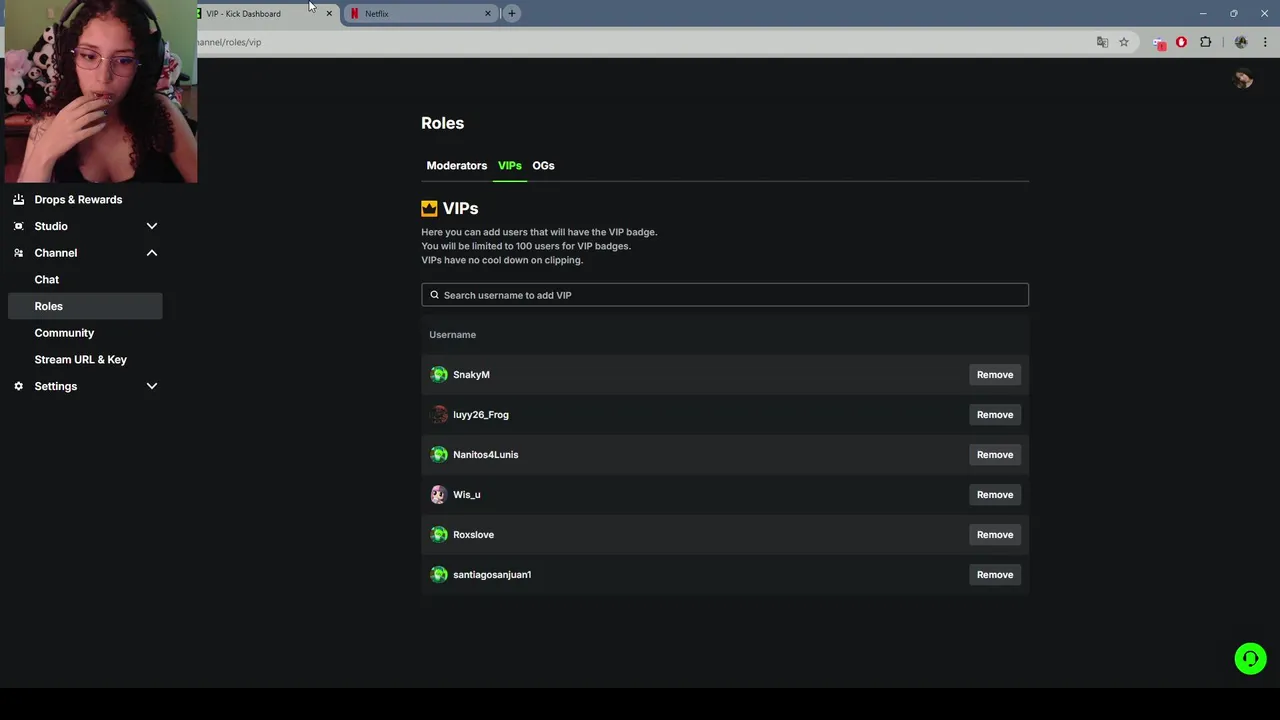Expand the Settings sidebar section
This screenshot has width=1280, height=720.
152,386
